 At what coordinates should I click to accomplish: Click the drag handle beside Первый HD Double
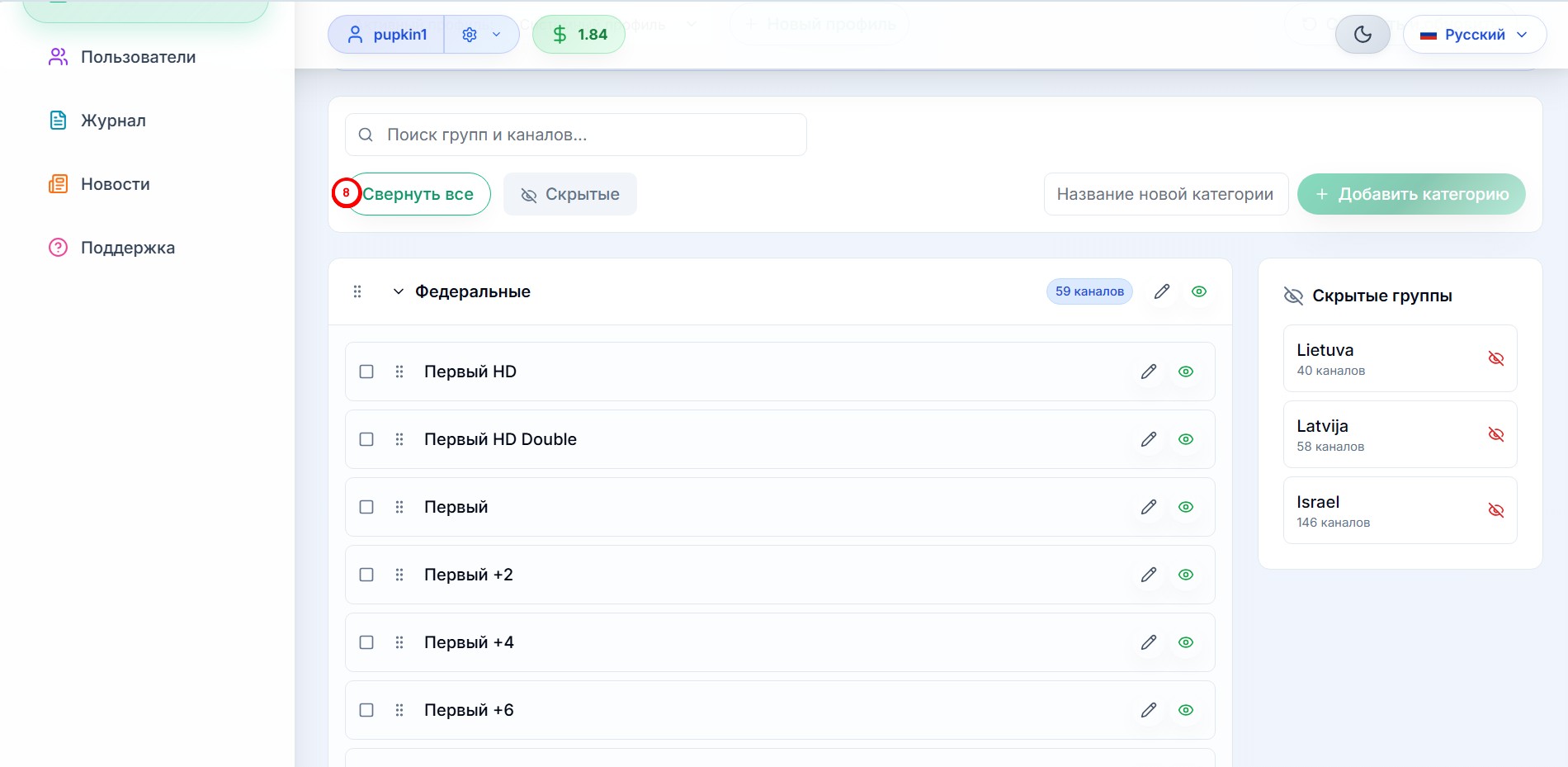399,439
